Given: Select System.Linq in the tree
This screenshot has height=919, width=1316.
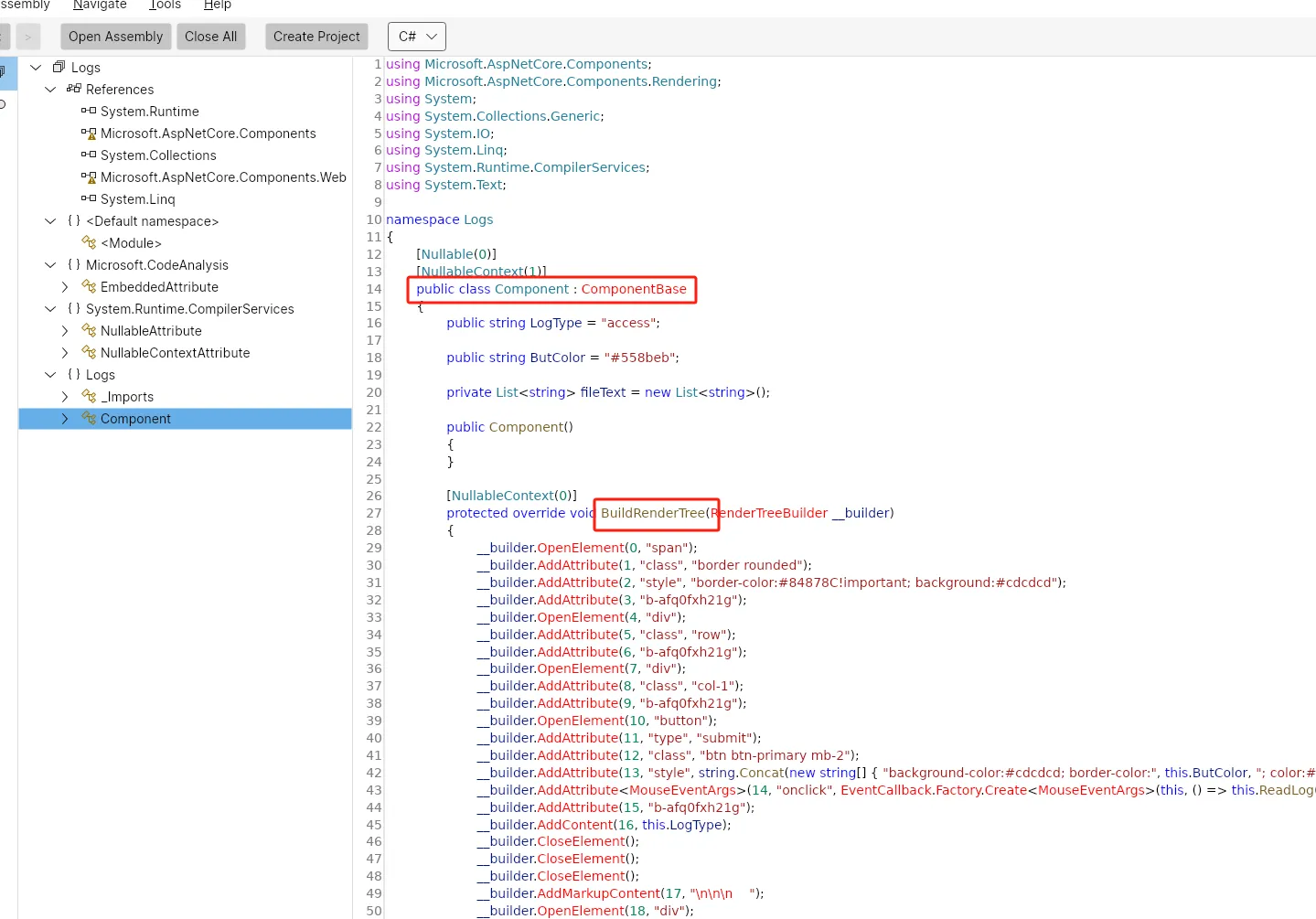Looking at the screenshot, I should coord(137,198).
